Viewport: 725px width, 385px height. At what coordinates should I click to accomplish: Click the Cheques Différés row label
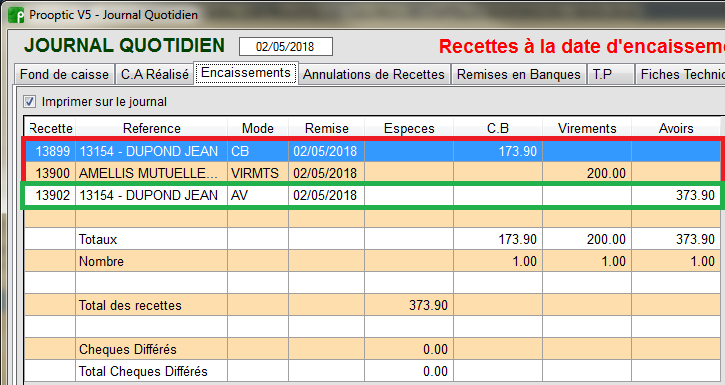coord(128,349)
